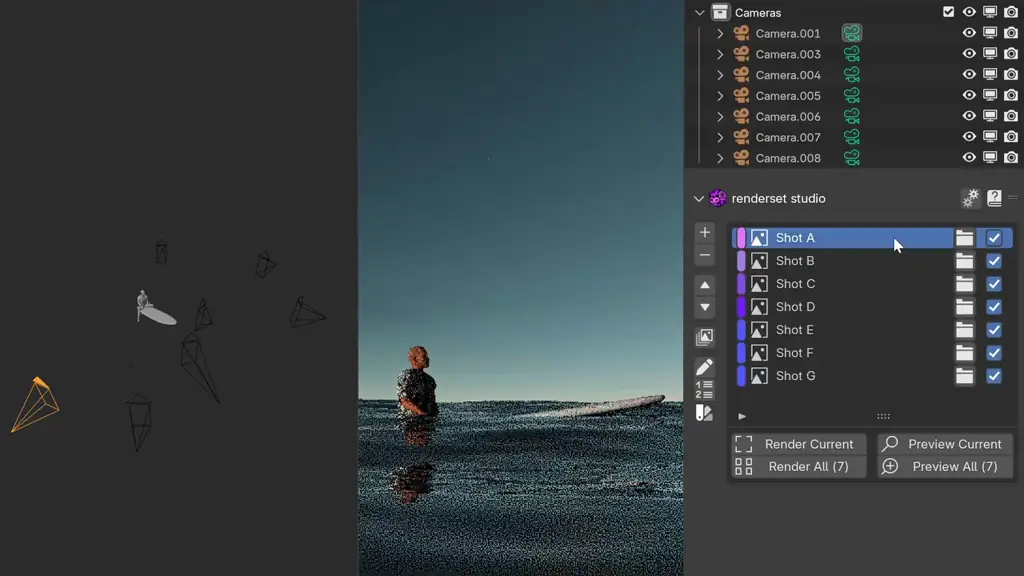The image size is (1024, 576).
Task: Click the numbered list icon
Action: 705,390
